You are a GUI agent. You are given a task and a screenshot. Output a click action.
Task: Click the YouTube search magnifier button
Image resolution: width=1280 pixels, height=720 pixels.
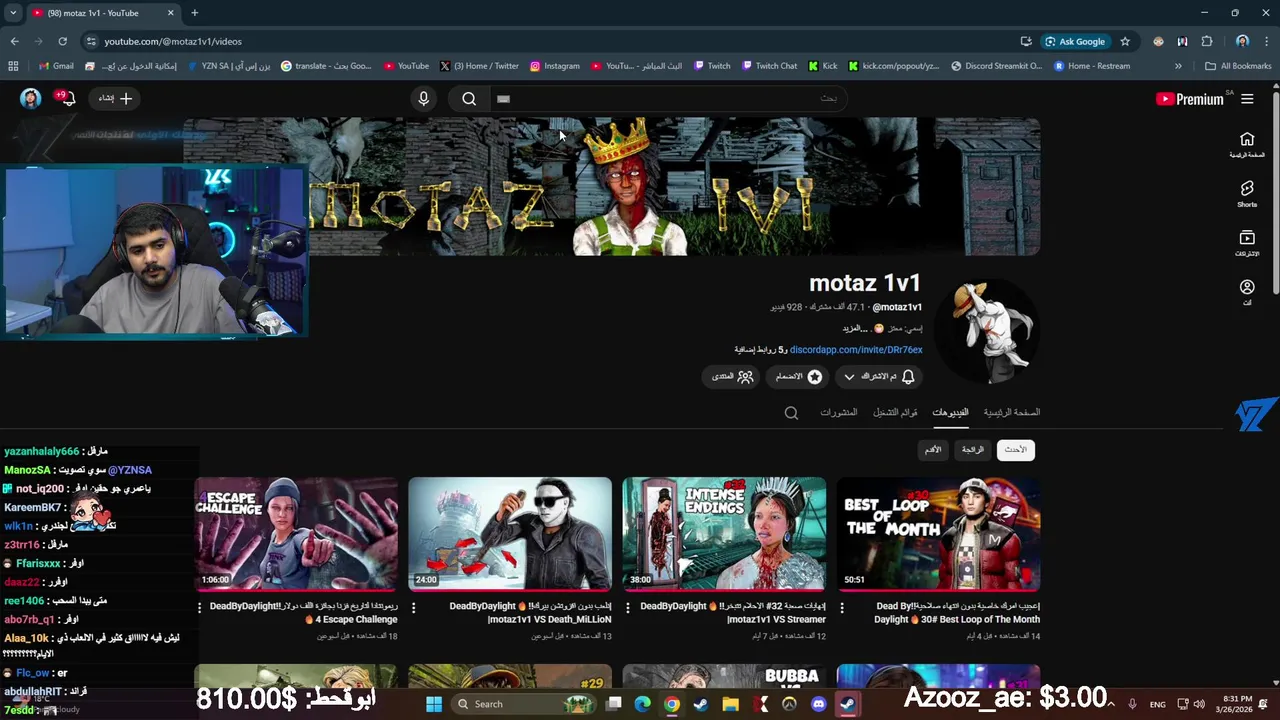click(x=469, y=98)
